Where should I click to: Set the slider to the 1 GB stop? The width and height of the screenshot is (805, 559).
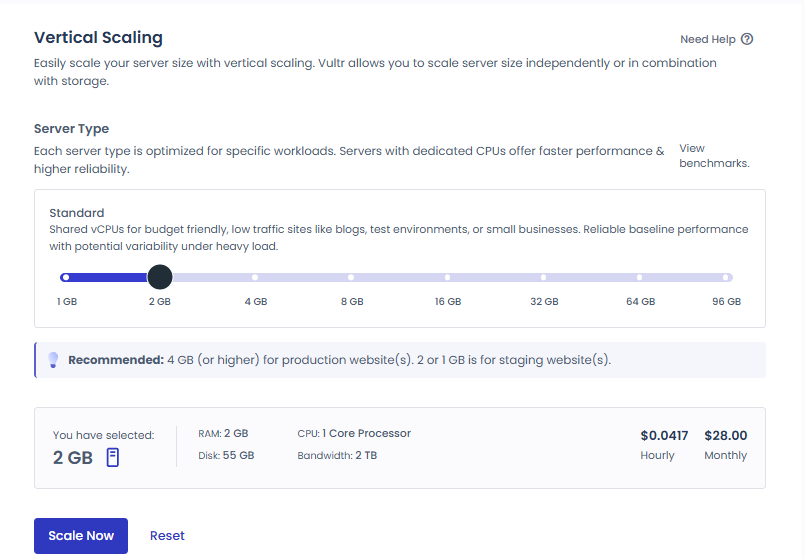(x=65, y=277)
